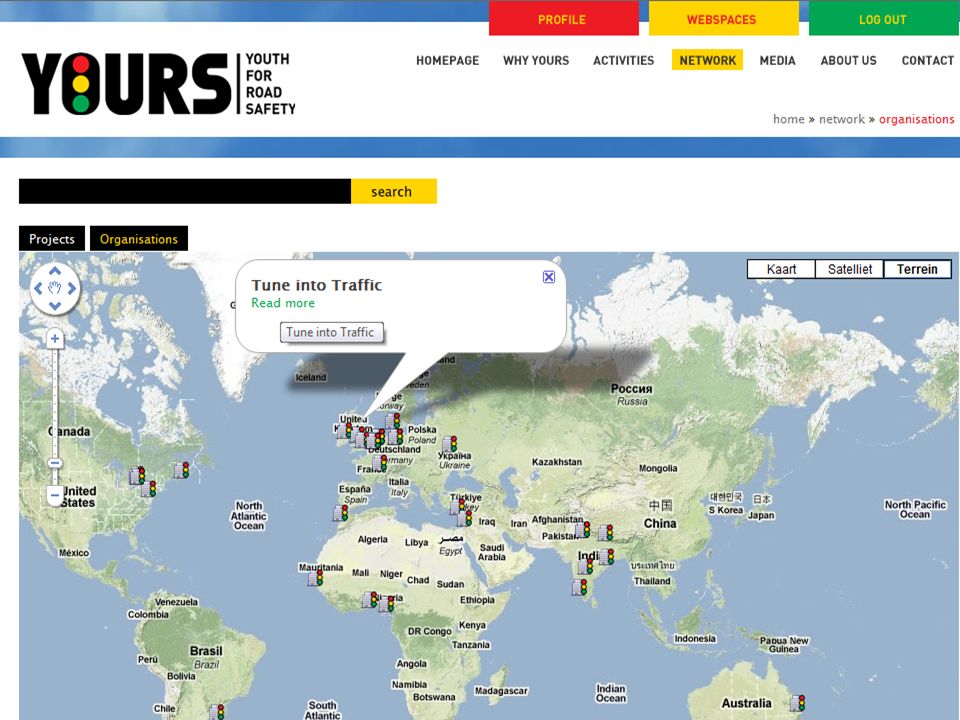Click Read more in the popup
960x720 pixels.
(283, 302)
